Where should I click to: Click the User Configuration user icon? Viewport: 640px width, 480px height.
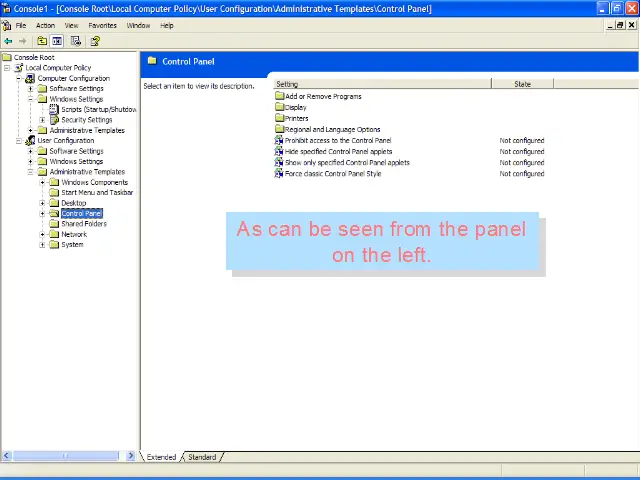[x=30, y=141]
